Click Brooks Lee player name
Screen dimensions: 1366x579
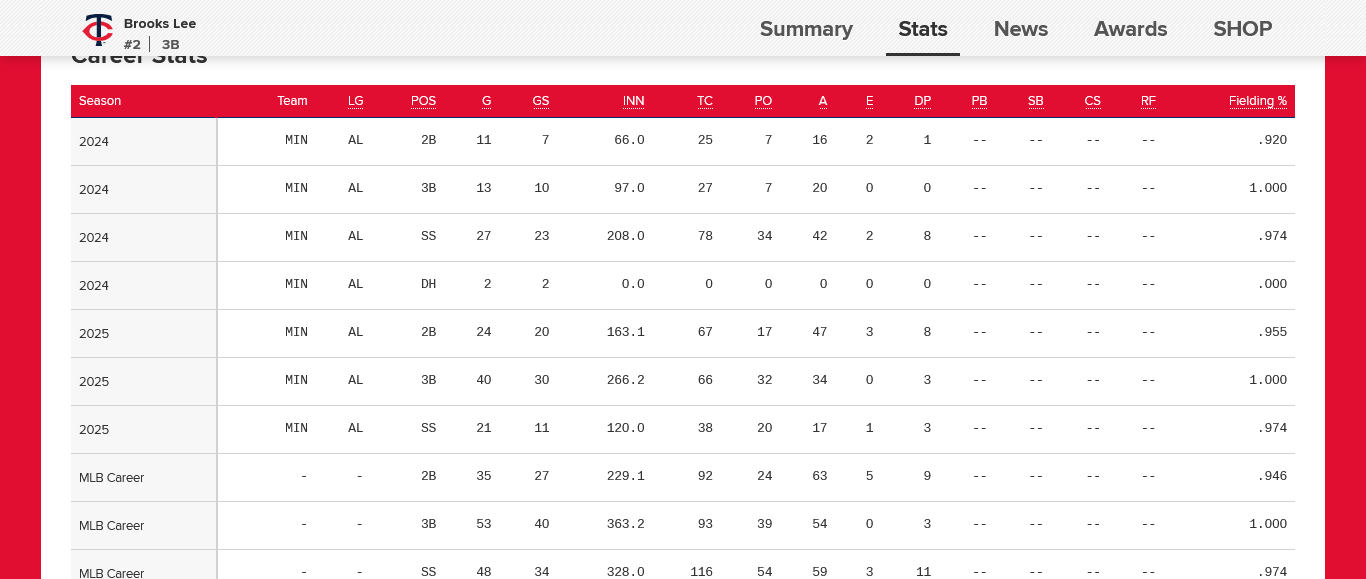point(160,23)
